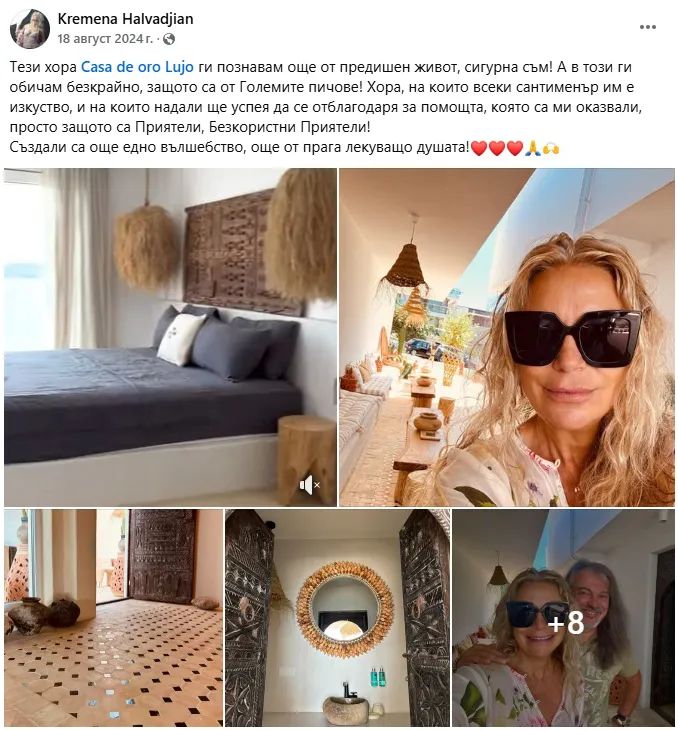This screenshot has height=730, width=678.
Task: Open Kremena Halvadjian's profile picture
Action: 30,28
